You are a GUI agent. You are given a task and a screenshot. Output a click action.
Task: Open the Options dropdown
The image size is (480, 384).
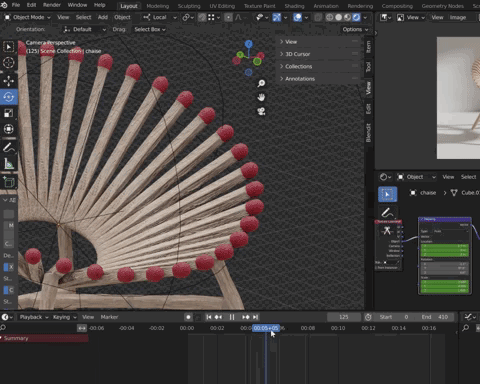355,29
